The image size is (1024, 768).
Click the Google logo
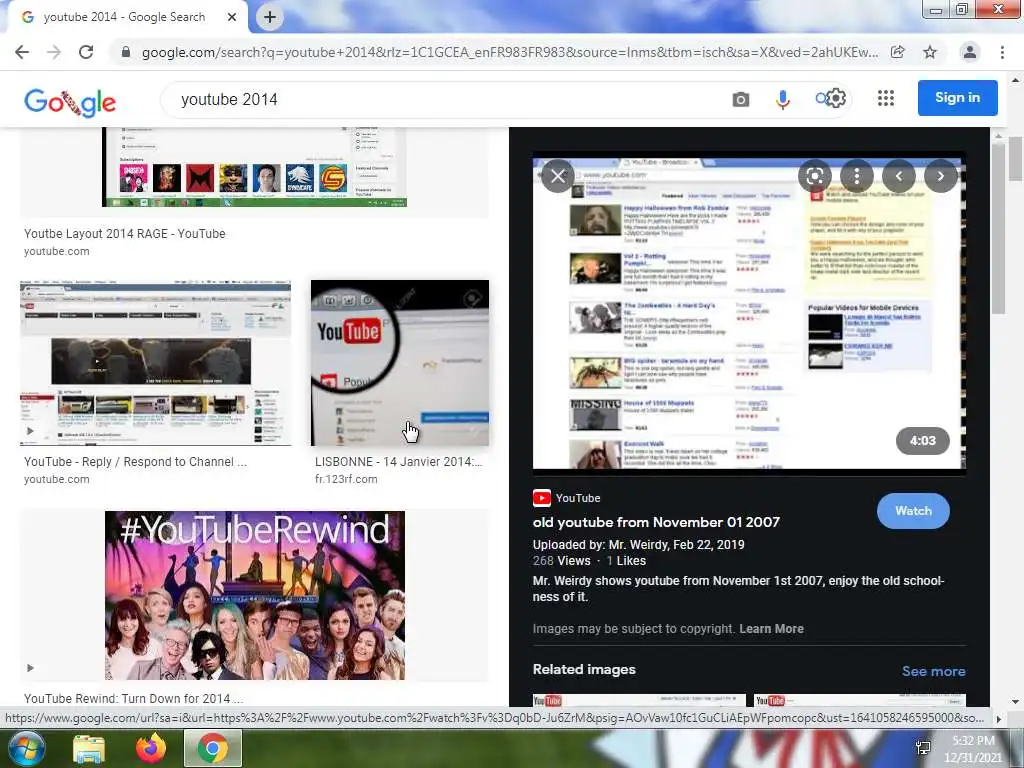click(70, 101)
